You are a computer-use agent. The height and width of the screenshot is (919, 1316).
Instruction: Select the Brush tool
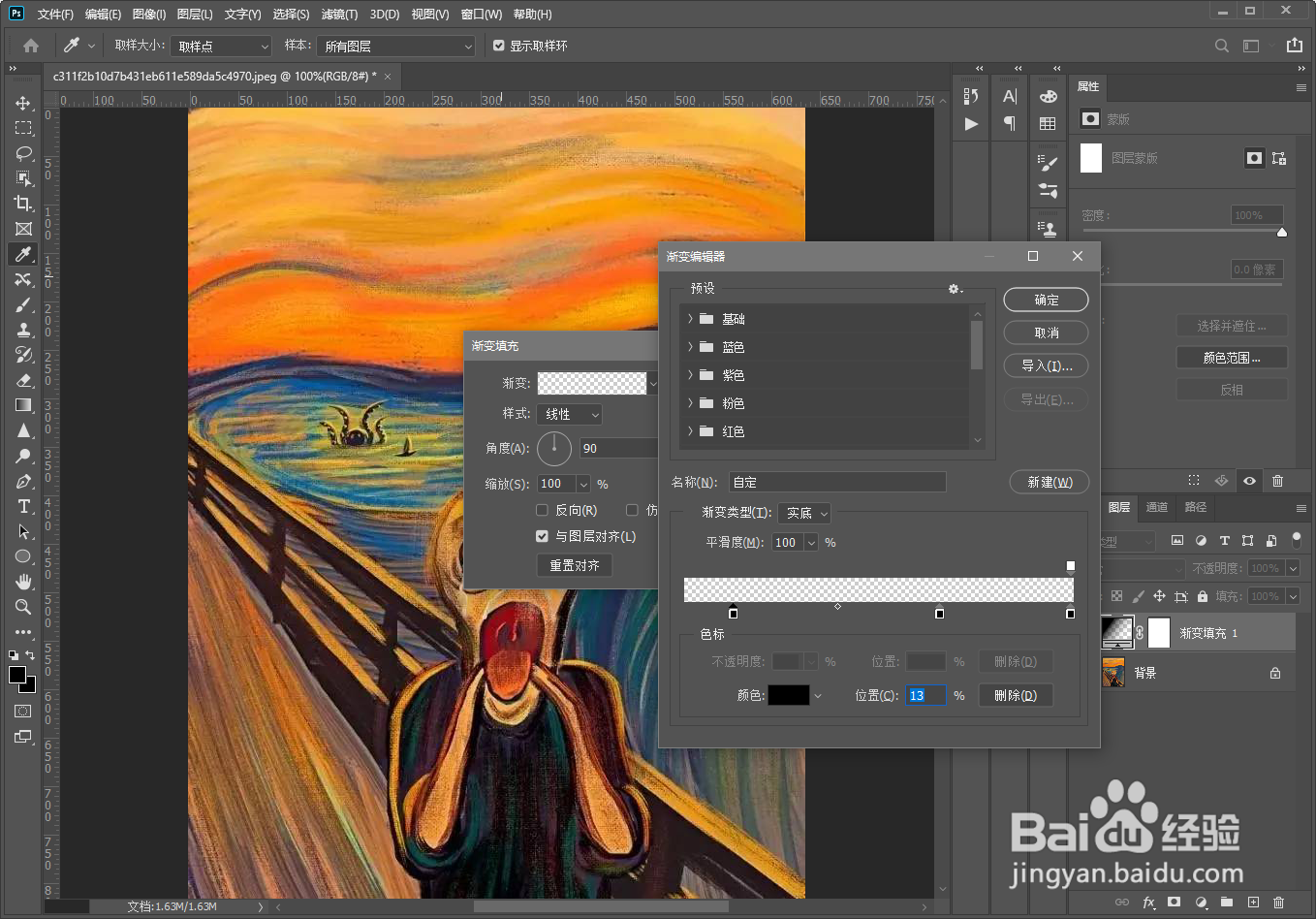click(23, 304)
